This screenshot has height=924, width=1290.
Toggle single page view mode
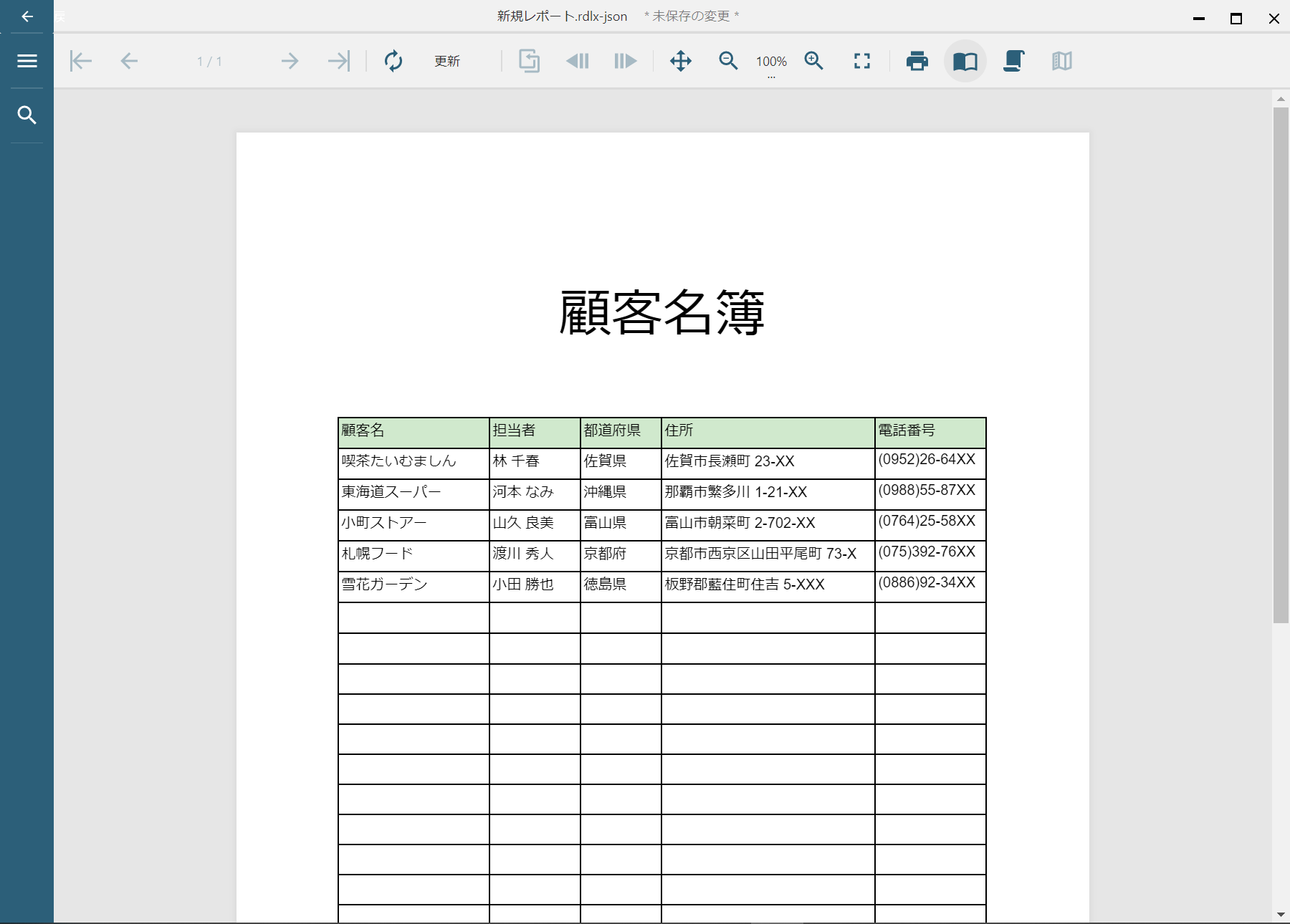[x=965, y=61]
